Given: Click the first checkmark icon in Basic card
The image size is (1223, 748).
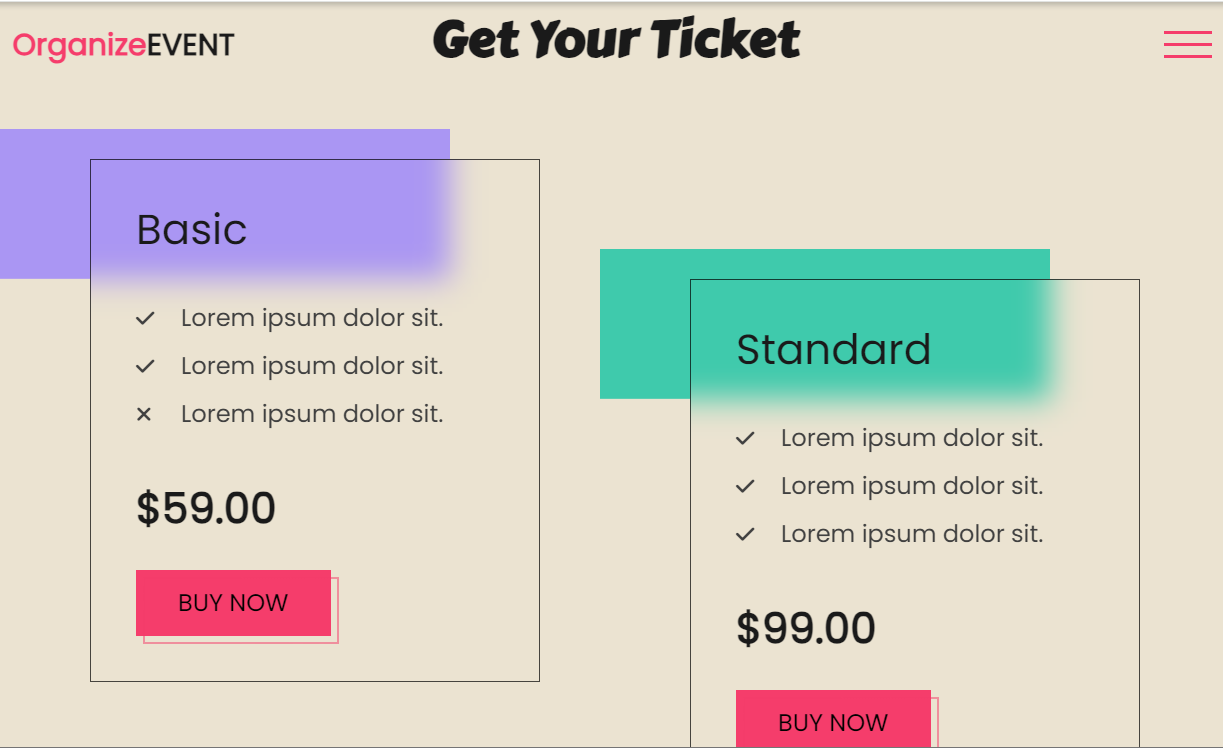Looking at the screenshot, I should click(145, 318).
